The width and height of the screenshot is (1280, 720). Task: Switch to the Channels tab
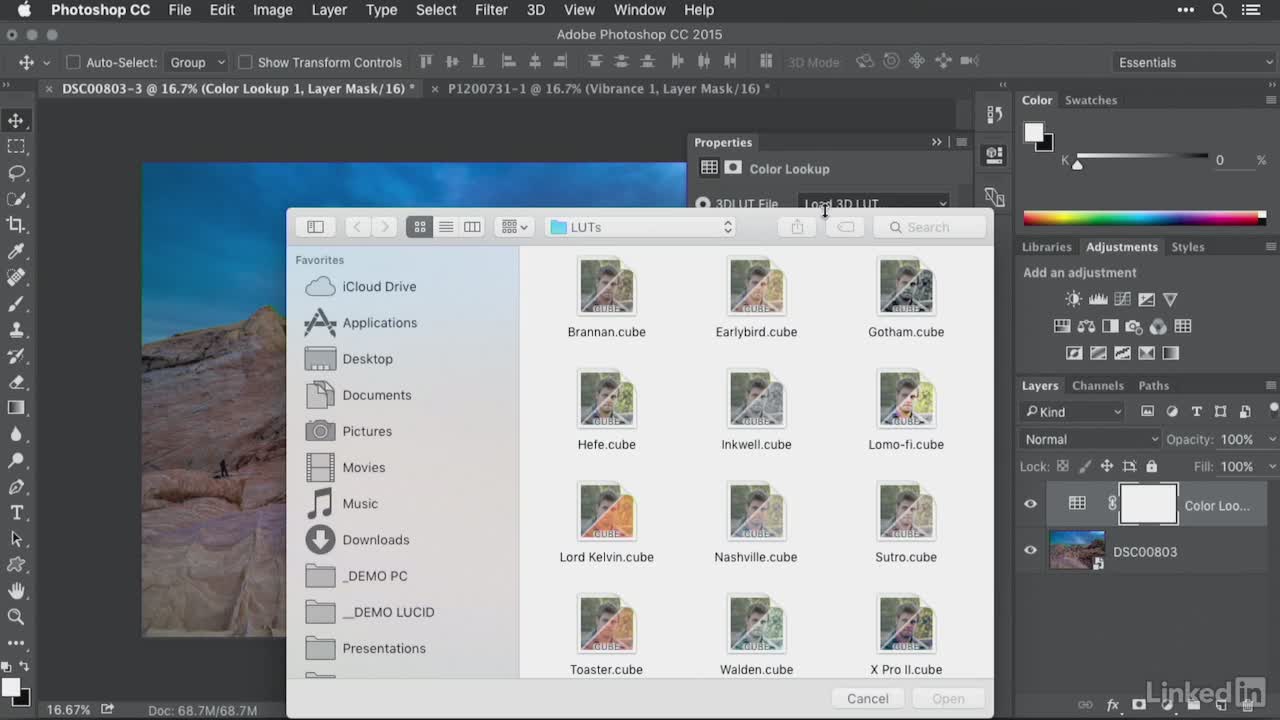1098,385
